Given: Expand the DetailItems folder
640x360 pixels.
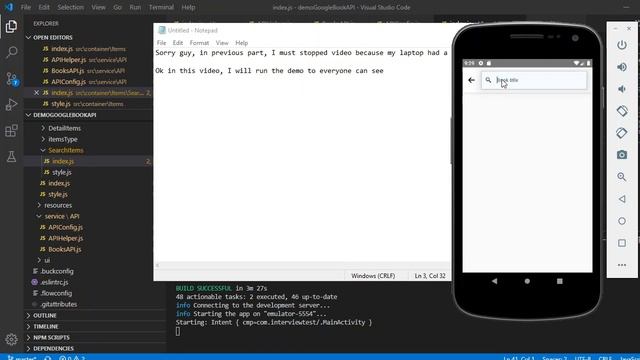Looking at the screenshot, I should point(64,128).
